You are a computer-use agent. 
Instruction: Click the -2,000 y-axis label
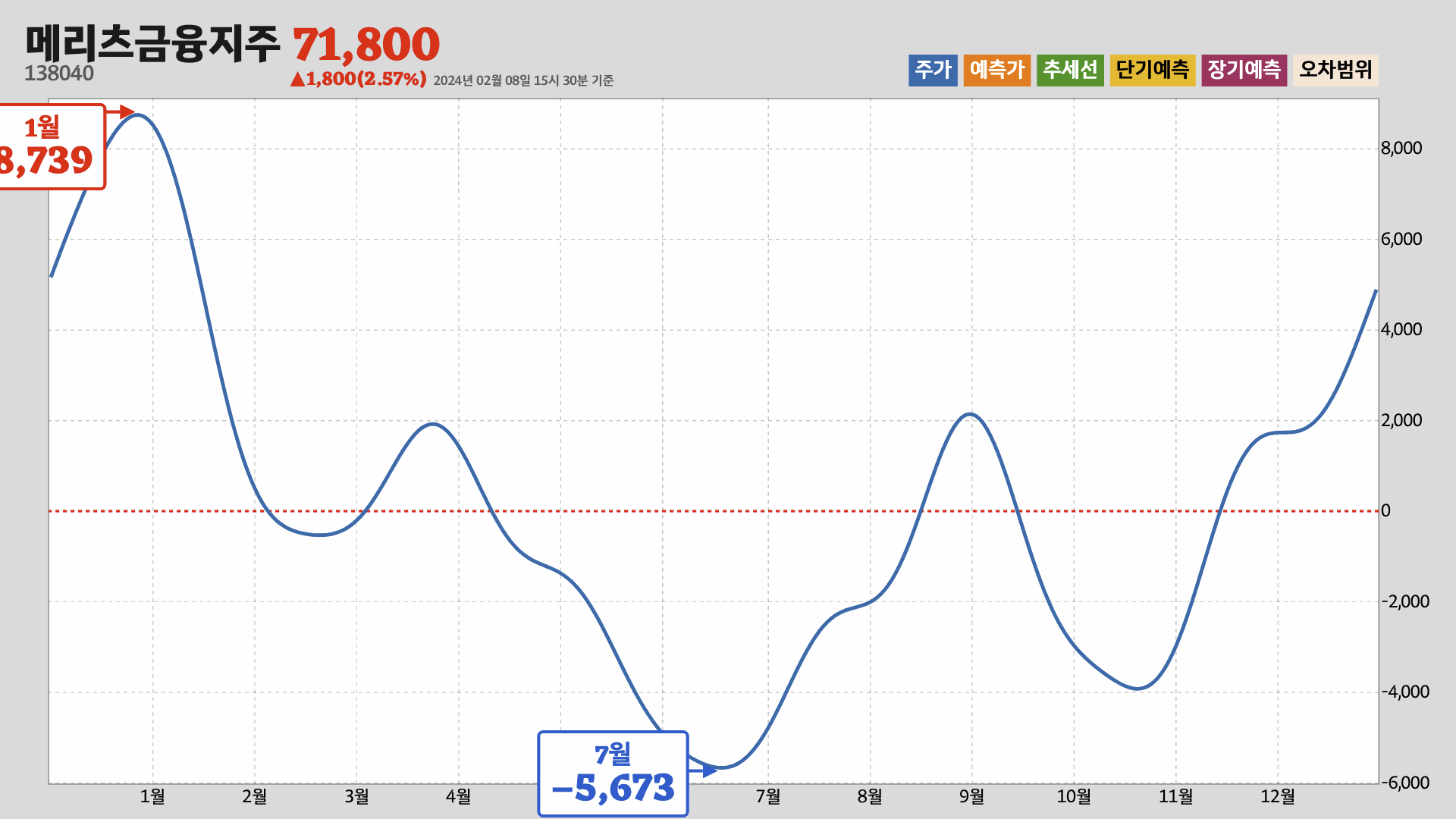pos(1405,601)
